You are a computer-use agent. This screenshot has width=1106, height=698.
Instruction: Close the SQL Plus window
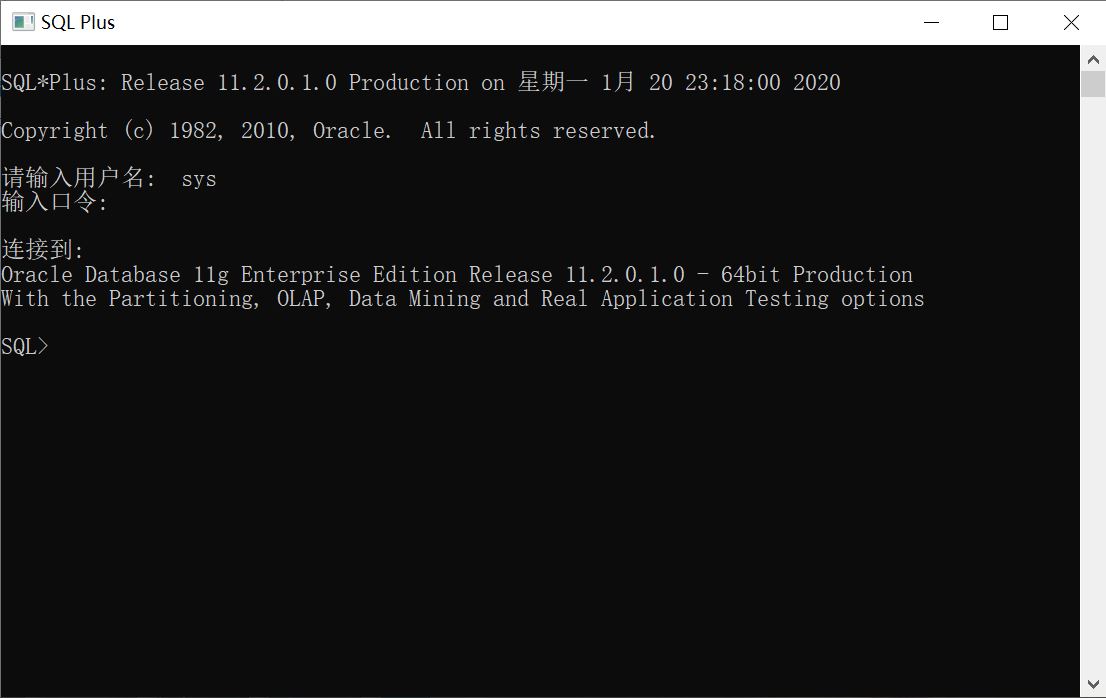[1071, 23]
